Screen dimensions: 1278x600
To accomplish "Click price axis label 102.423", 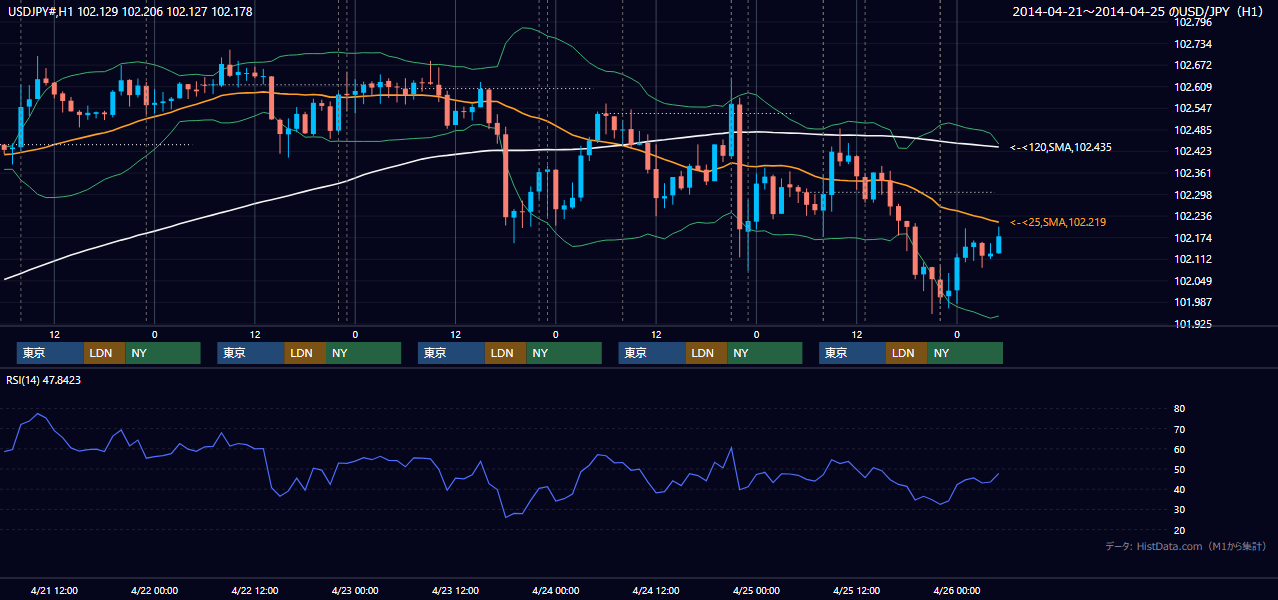I will 1193,152.
